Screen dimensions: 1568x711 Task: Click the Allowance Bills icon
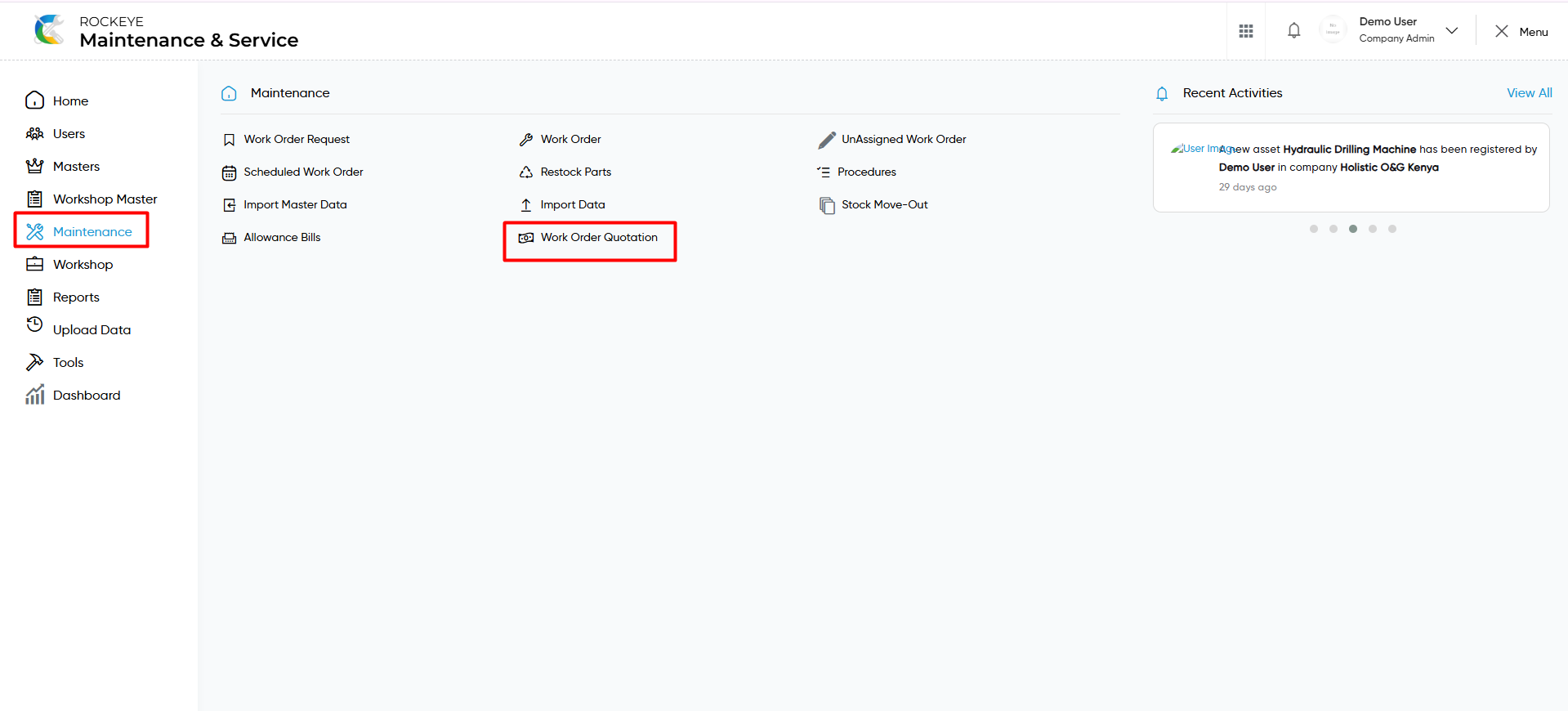point(230,238)
